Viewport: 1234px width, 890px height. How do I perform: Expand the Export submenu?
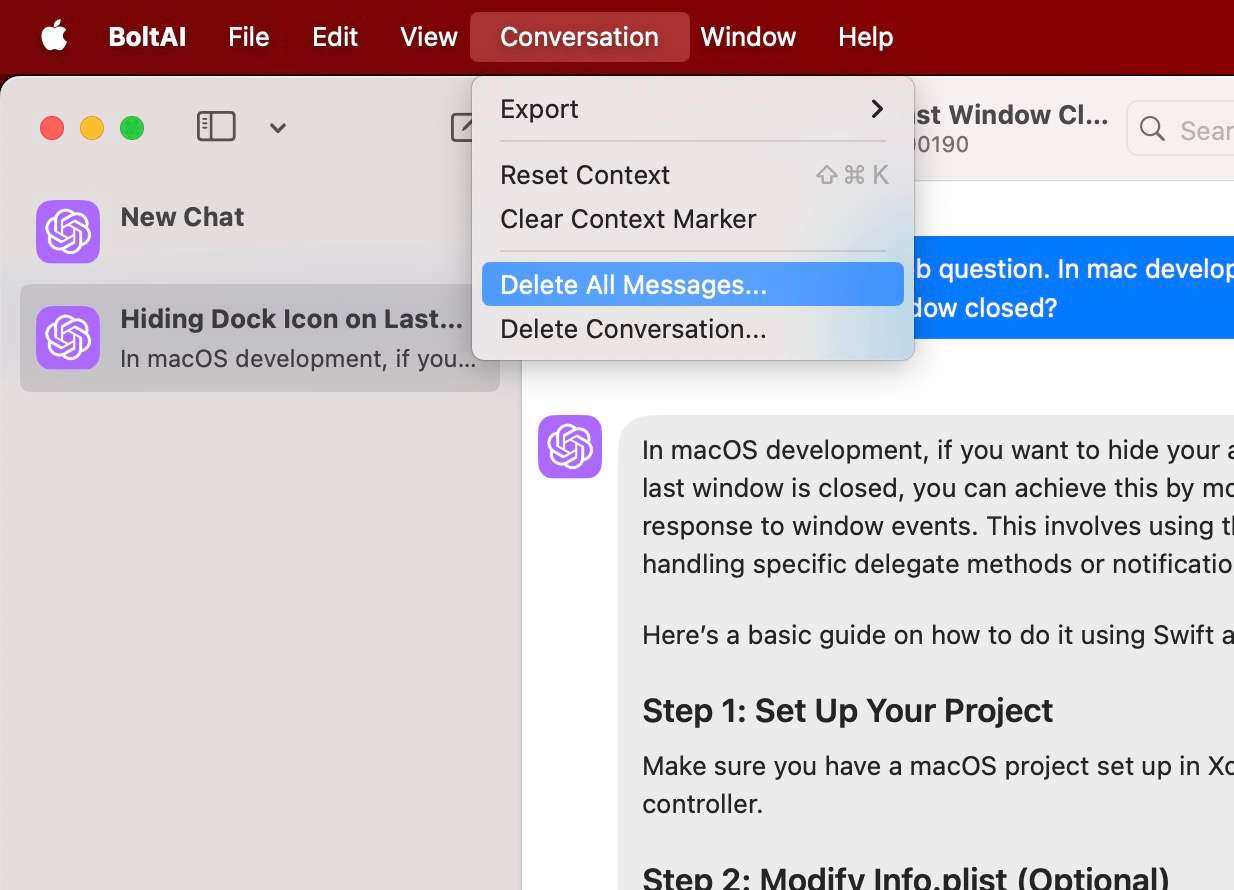pyautogui.click(x=693, y=109)
